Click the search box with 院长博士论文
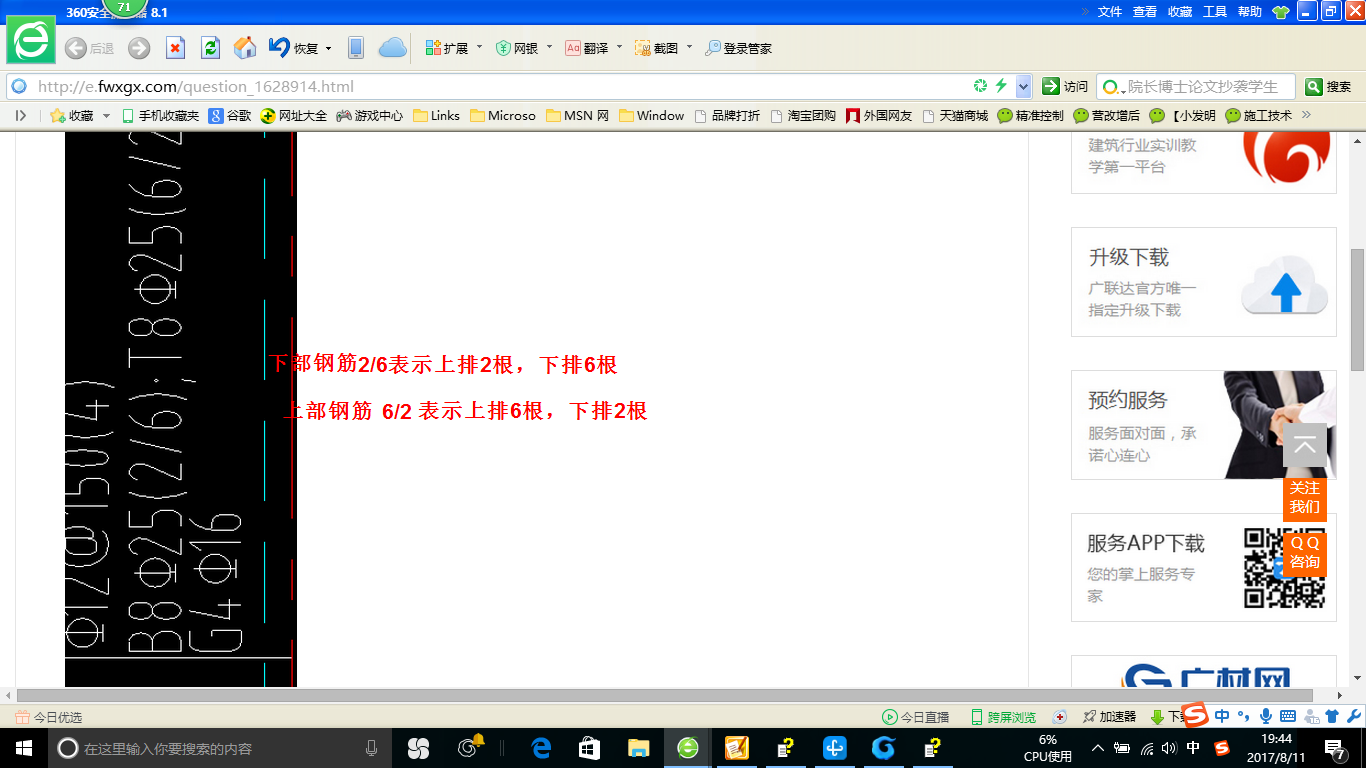Viewport: 1366px width, 768px height. [1196, 86]
